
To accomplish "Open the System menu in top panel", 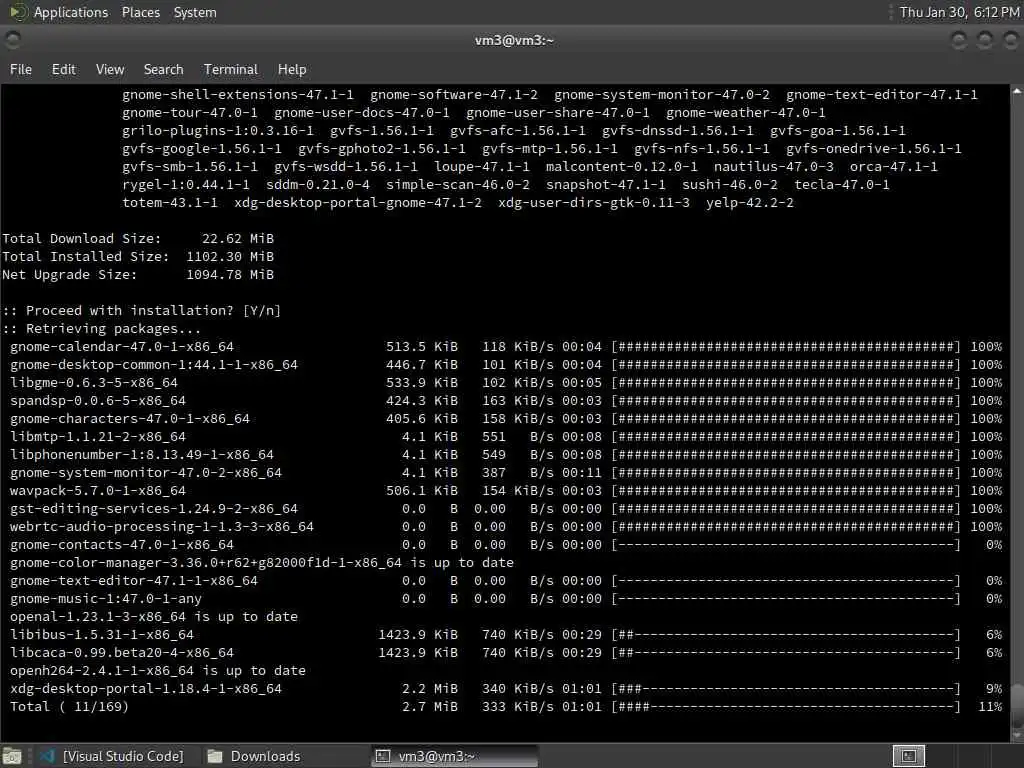I will coord(195,12).
